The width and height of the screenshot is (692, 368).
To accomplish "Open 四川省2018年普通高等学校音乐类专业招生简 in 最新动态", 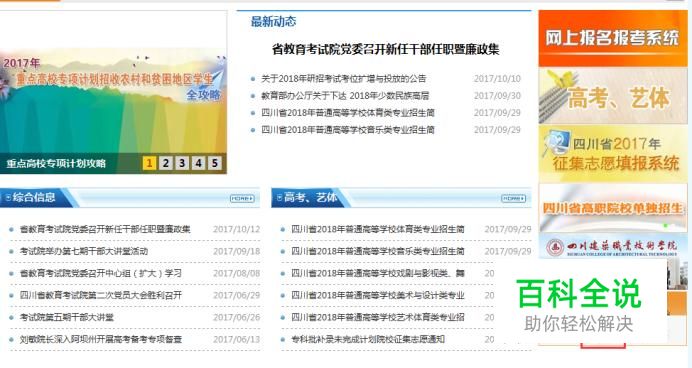I will [348, 130].
